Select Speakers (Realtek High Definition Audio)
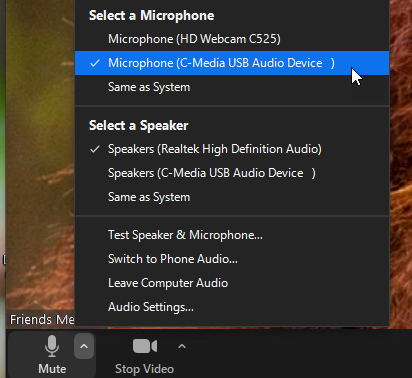This screenshot has height=378, width=412. [x=232, y=149]
